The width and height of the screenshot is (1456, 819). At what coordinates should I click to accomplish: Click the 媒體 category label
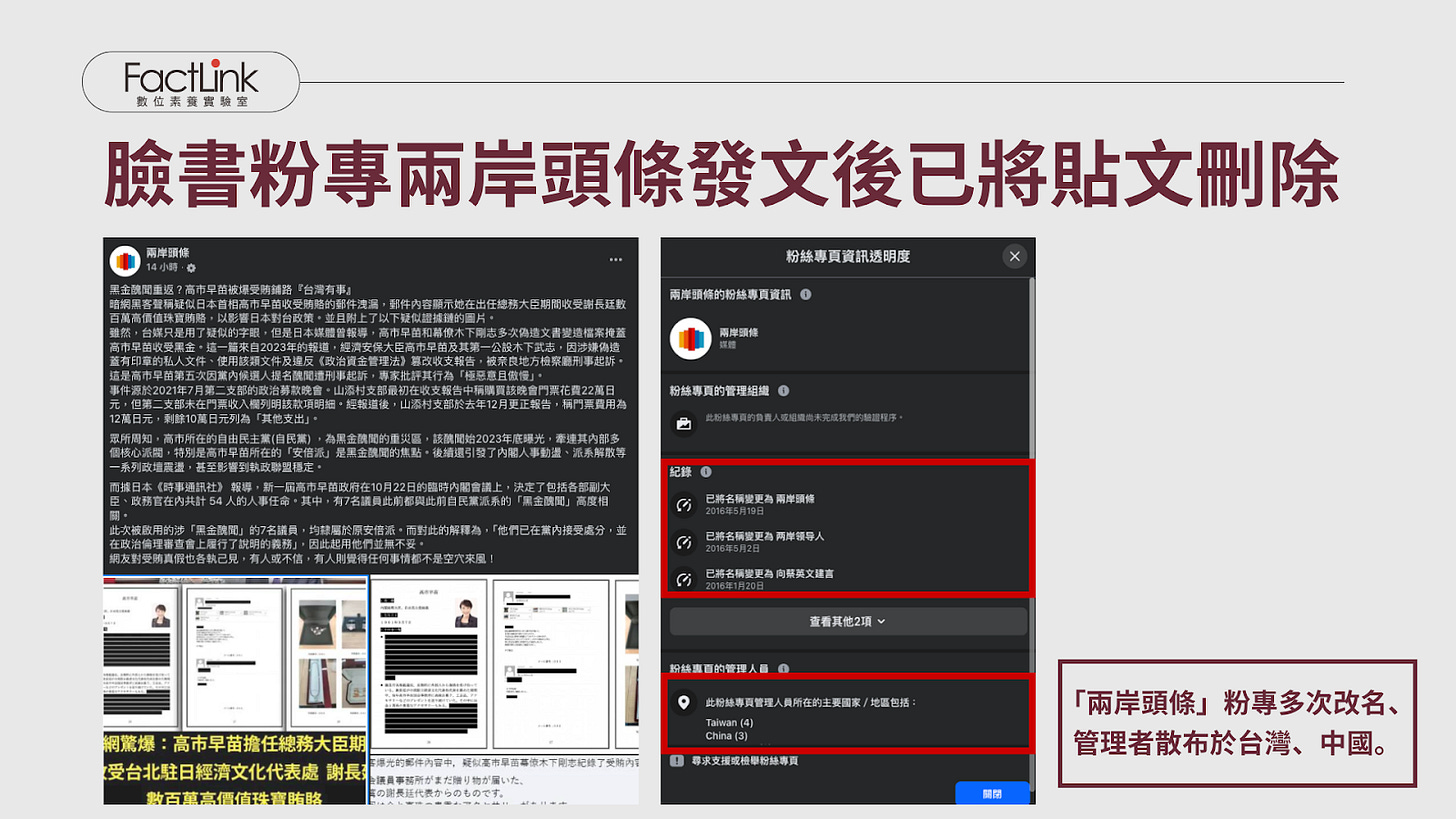click(x=728, y=345)
